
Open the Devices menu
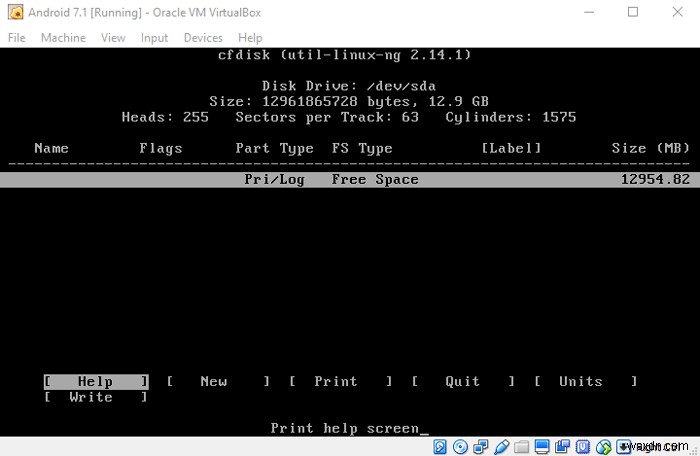[x=203, y=38]
